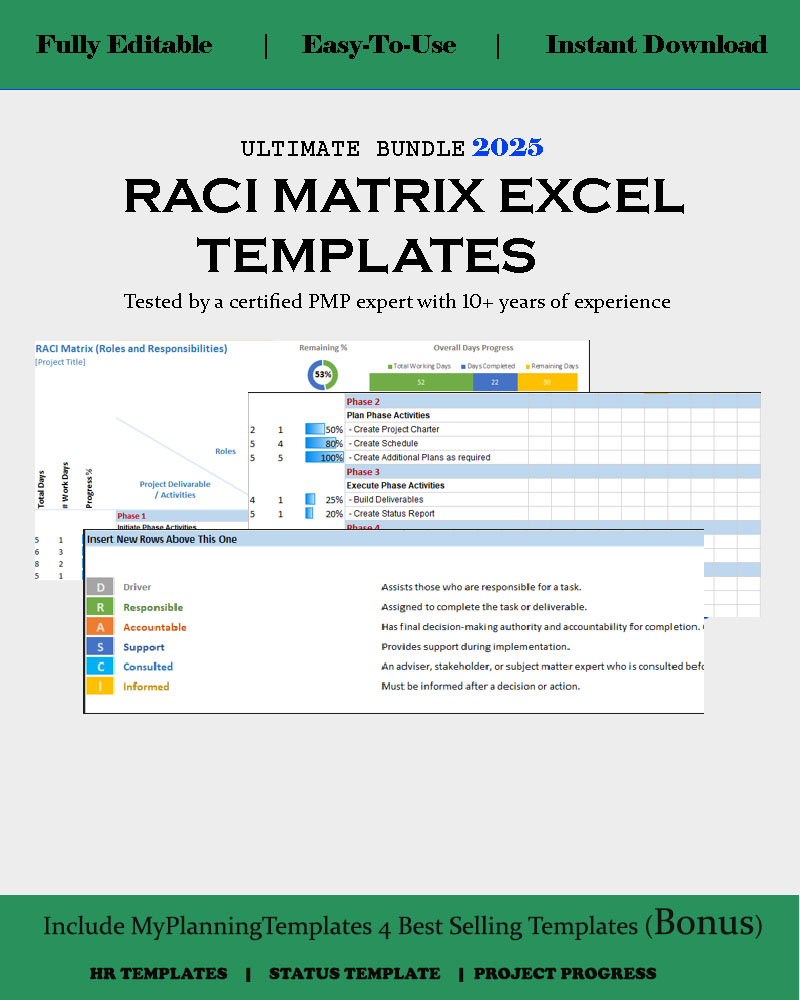Click the orange A Accountable icon
The height and width of the screenshot is (1000, 800).
coord(99,627)
